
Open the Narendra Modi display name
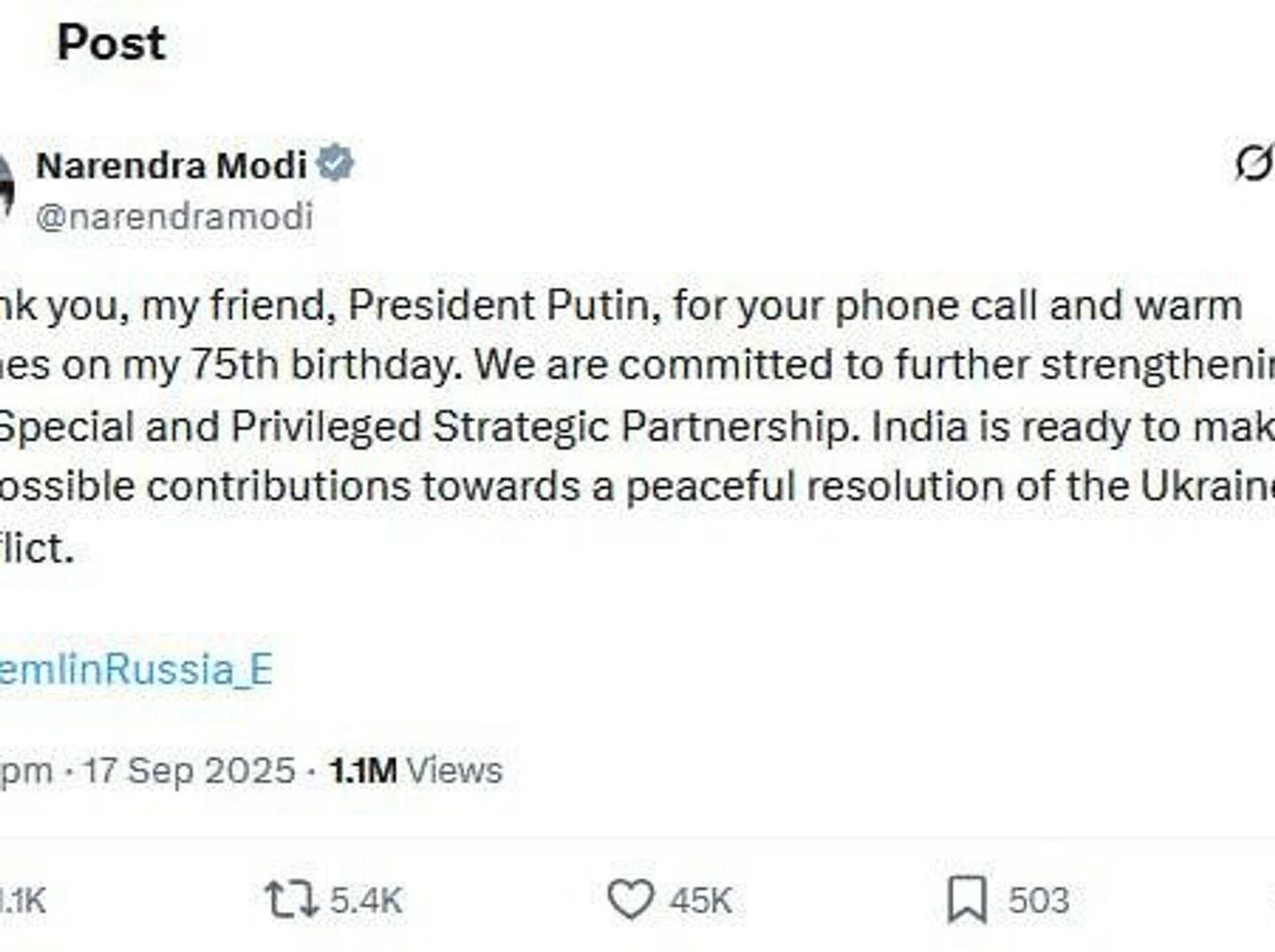pyautogui.click(x=171, y=165)
